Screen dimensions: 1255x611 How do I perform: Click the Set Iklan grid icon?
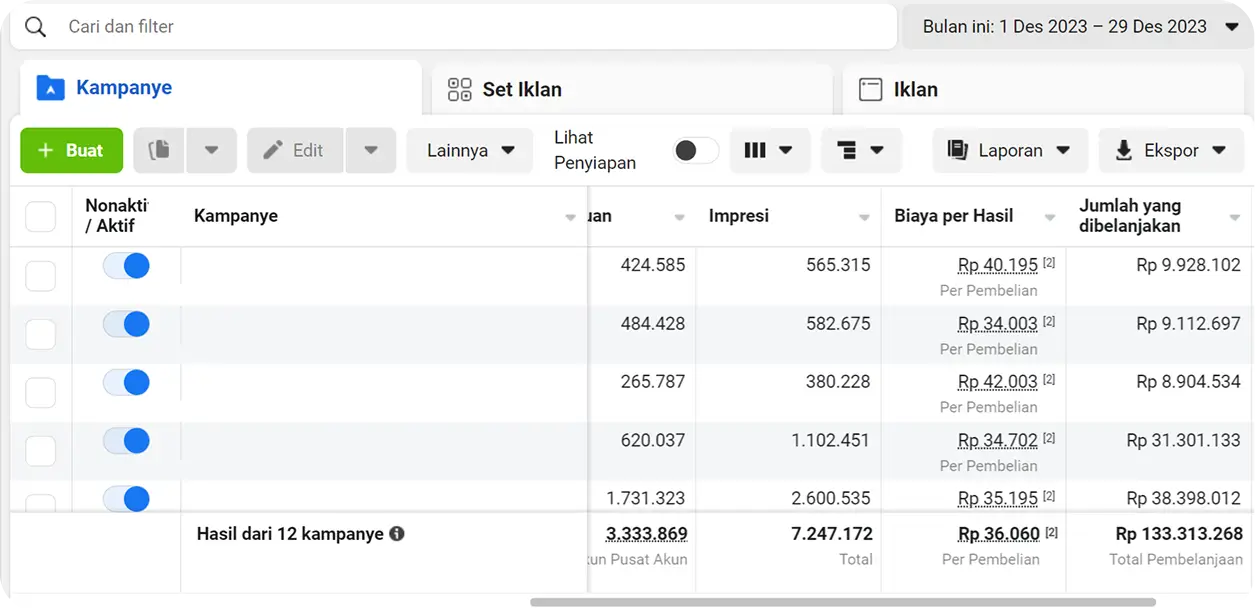(x=459, y=89)
